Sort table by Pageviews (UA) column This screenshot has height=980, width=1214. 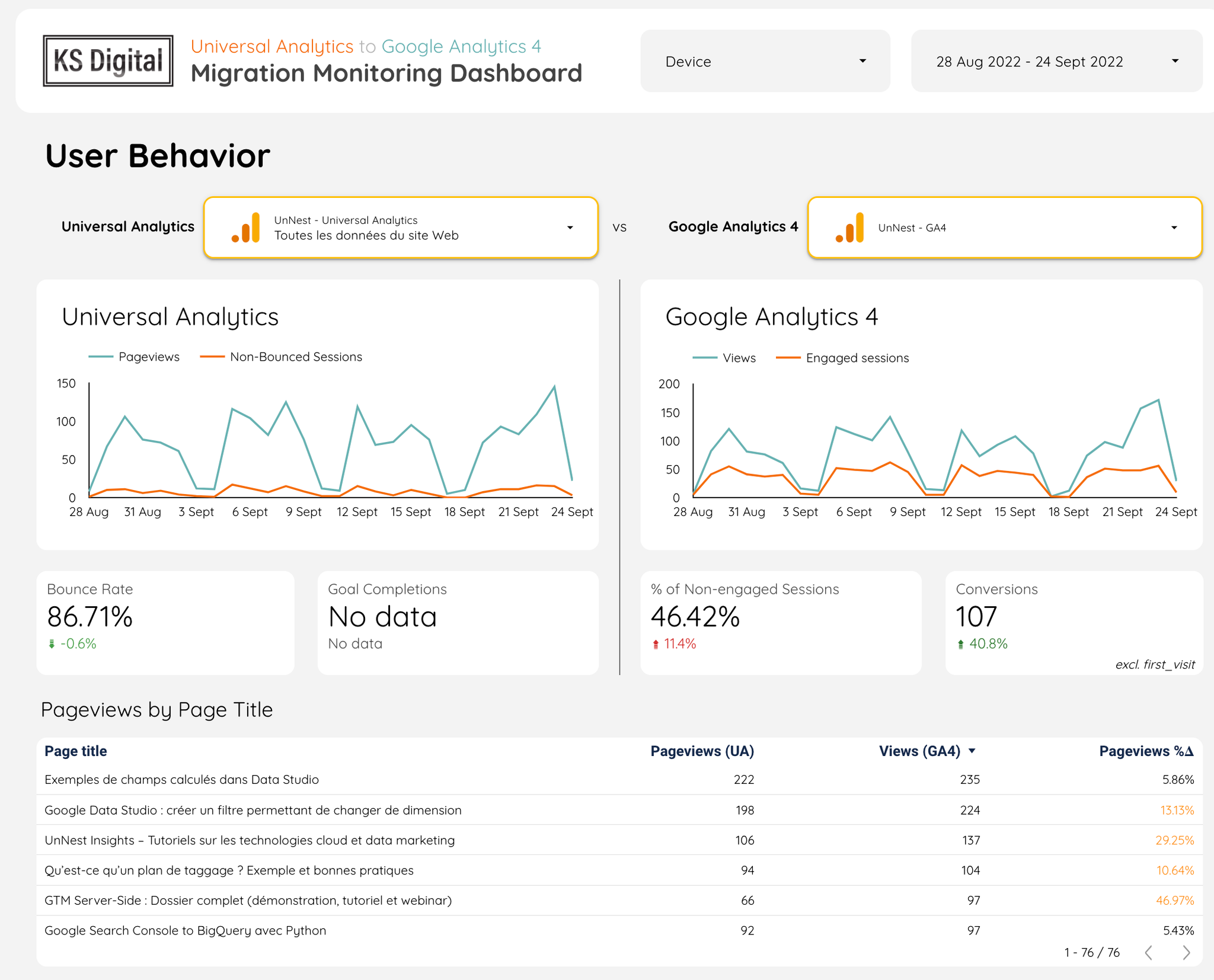point(702,751)
